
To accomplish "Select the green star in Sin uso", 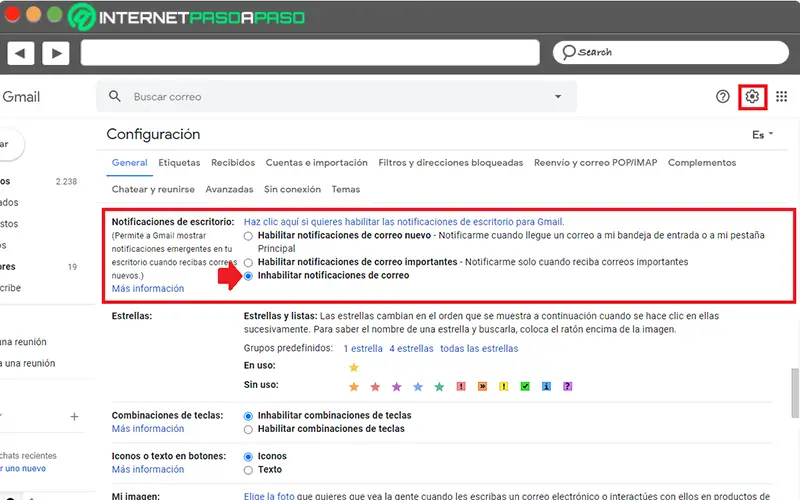I will coord(439,387).
